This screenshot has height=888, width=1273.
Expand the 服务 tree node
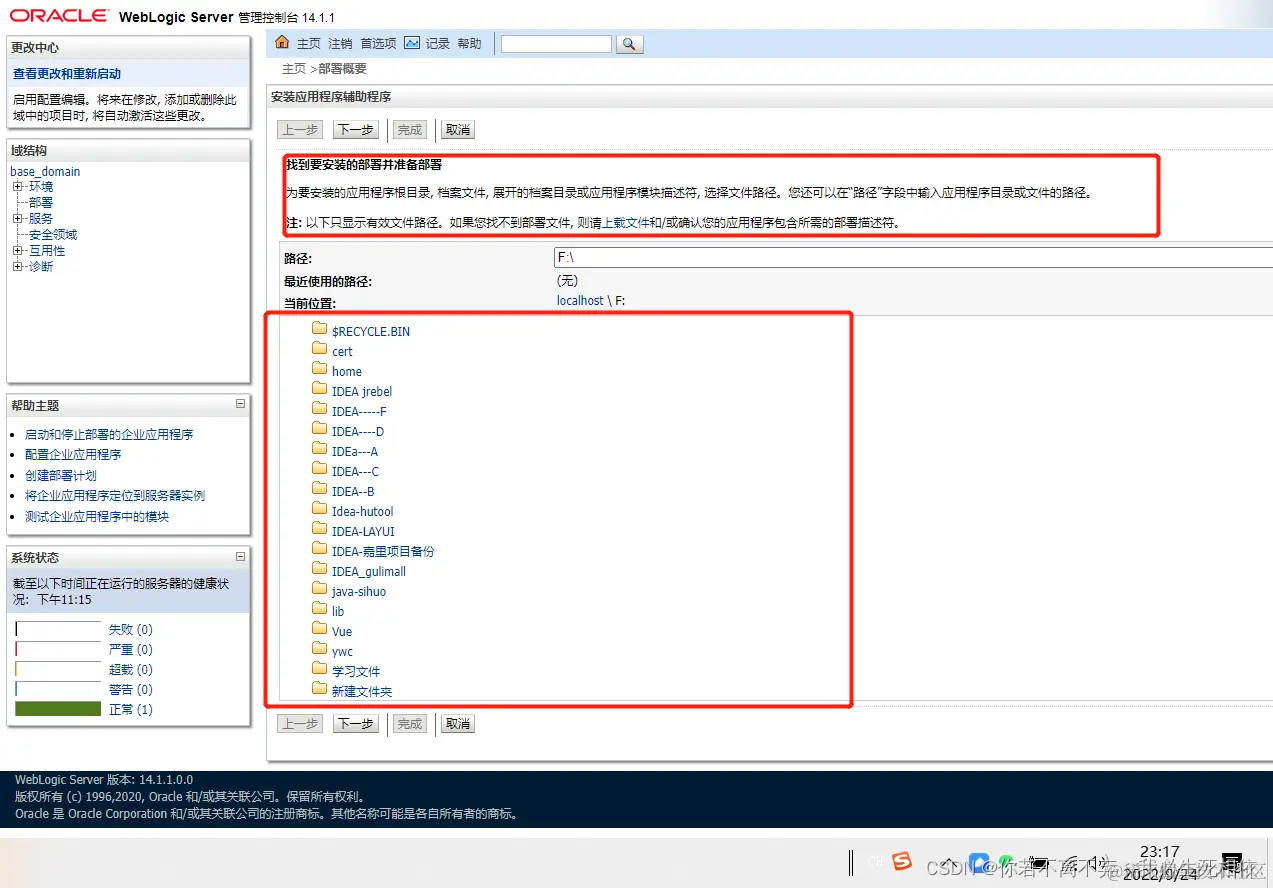coord(19,218)
